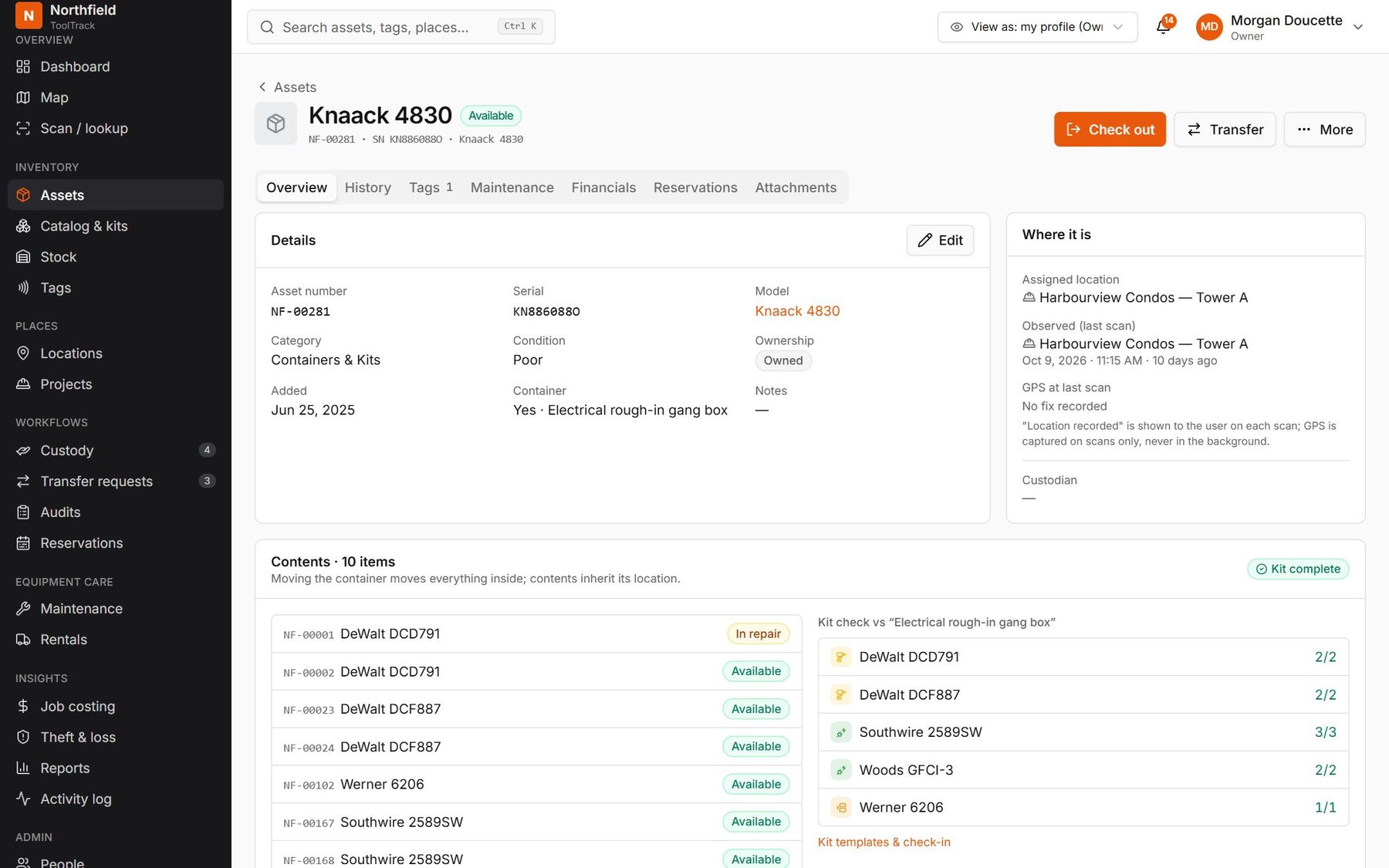The image size is (1389, 868).
Task: Edit the asset details
Action: 940,240
